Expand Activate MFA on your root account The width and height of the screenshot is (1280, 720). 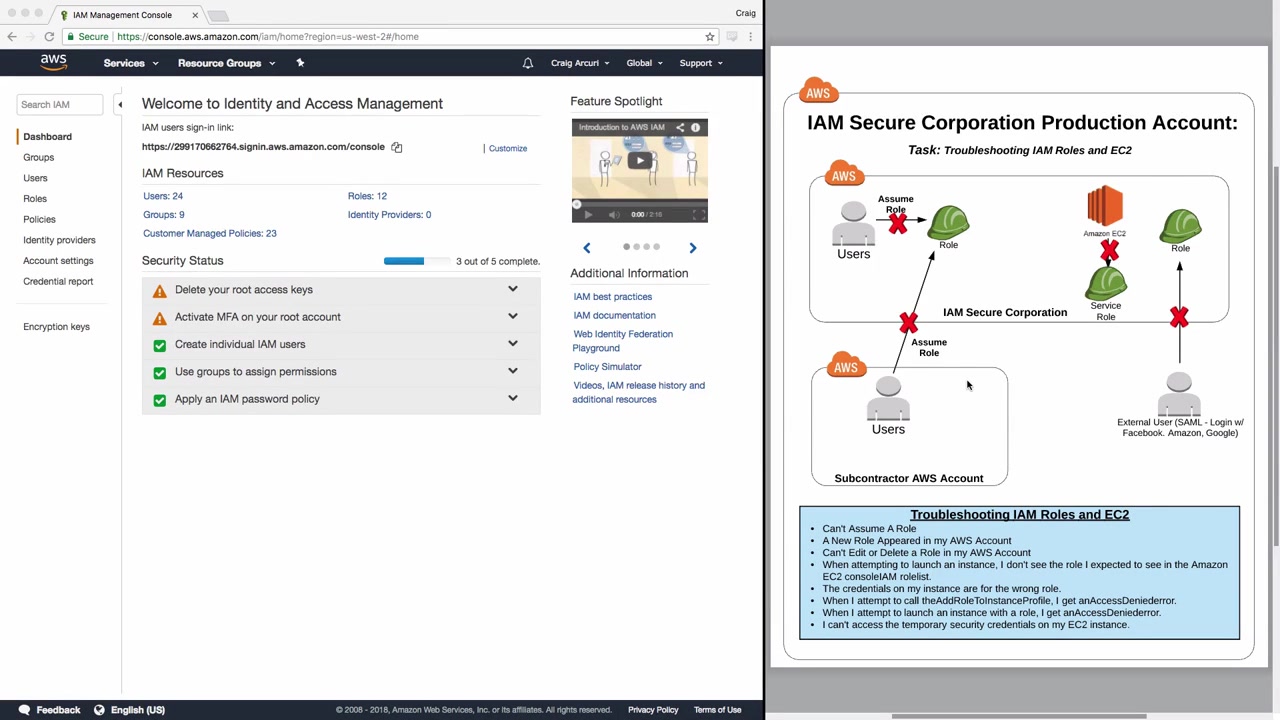pyautogui.click(x=512, y=317)
